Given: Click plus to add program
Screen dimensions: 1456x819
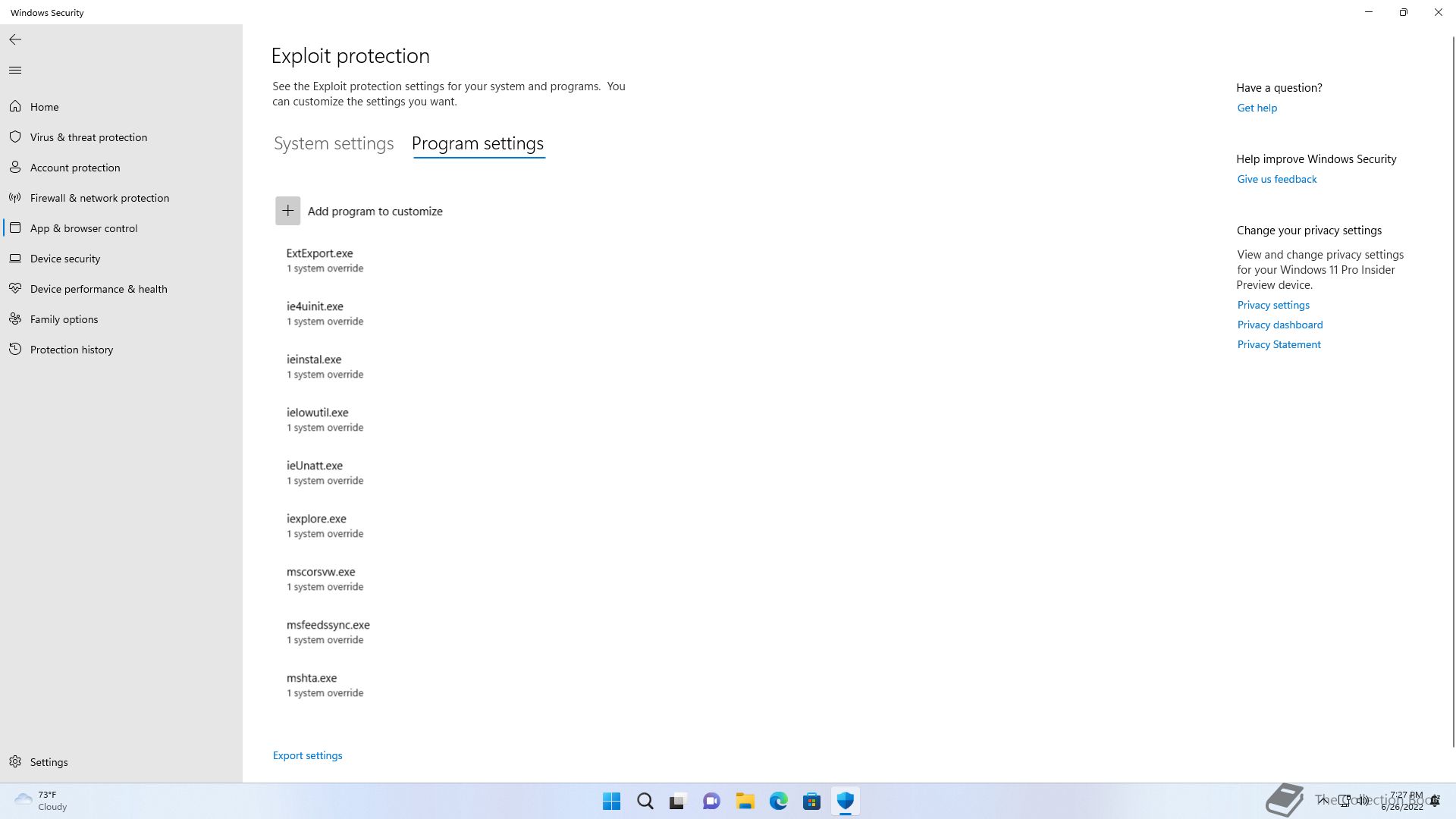Looking at the screenshot, I should pyautogui.click(x=287, y=211).
